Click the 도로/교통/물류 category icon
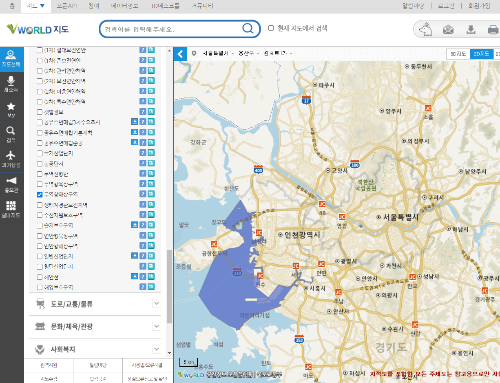The width and height of the screenshot is (500, 383). tap(40, 304)
